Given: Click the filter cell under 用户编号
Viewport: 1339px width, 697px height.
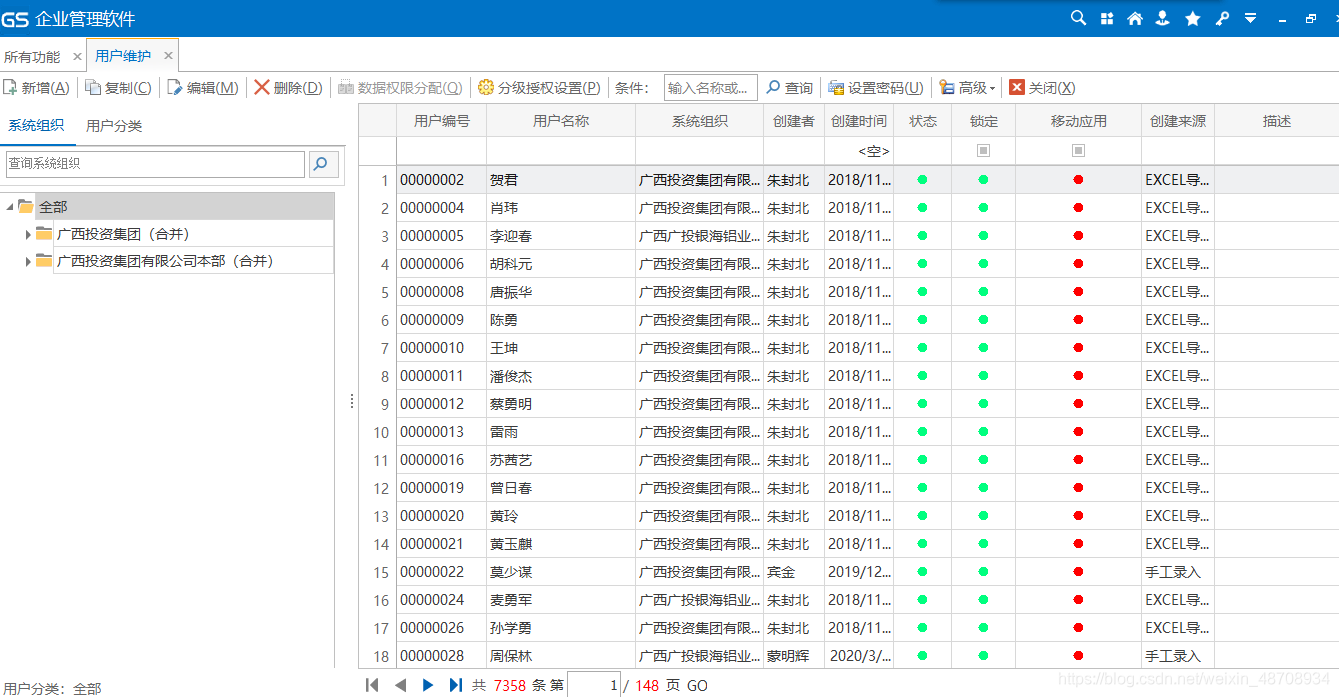Looking at the screenshot, I should tap(441, 151).
